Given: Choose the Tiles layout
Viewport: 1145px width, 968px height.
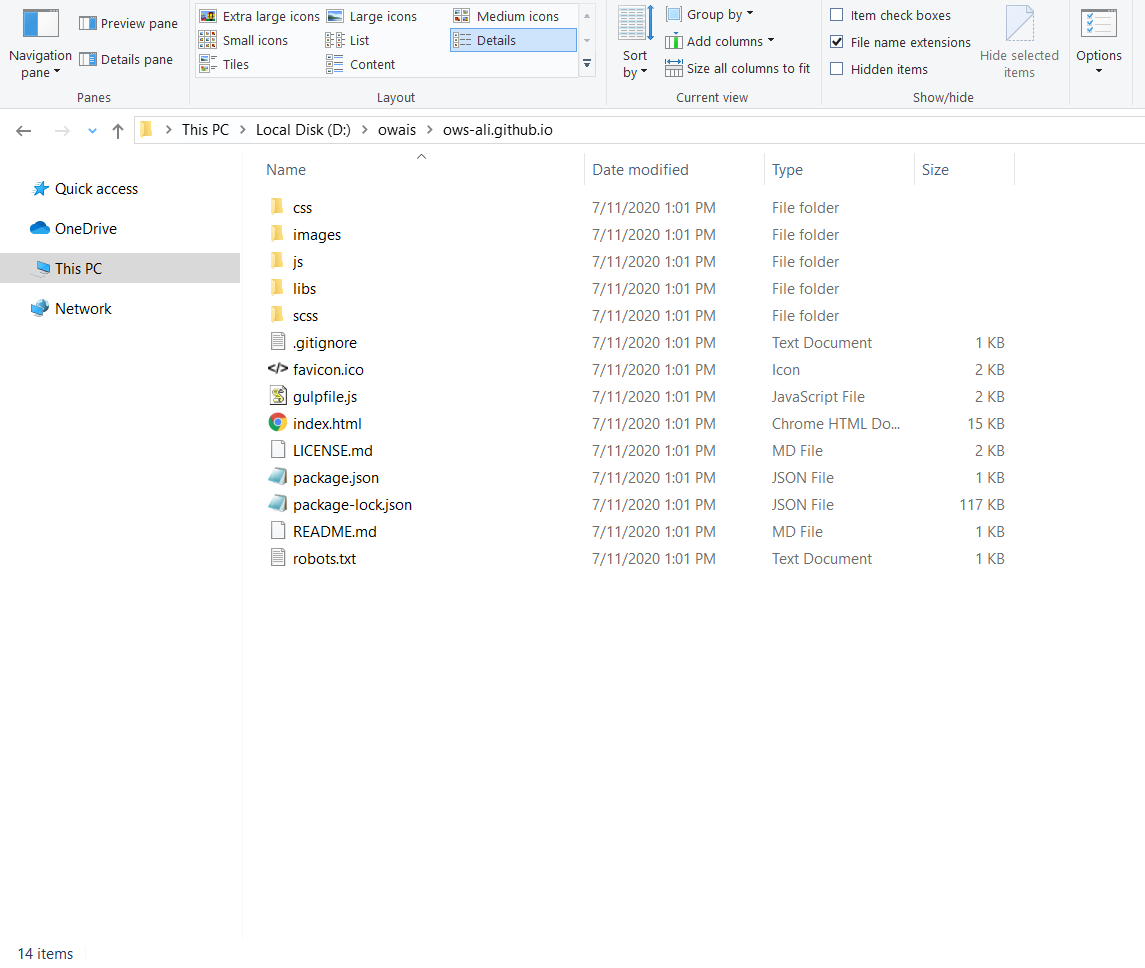Looking at the screenshot, I should click(224, 64).
